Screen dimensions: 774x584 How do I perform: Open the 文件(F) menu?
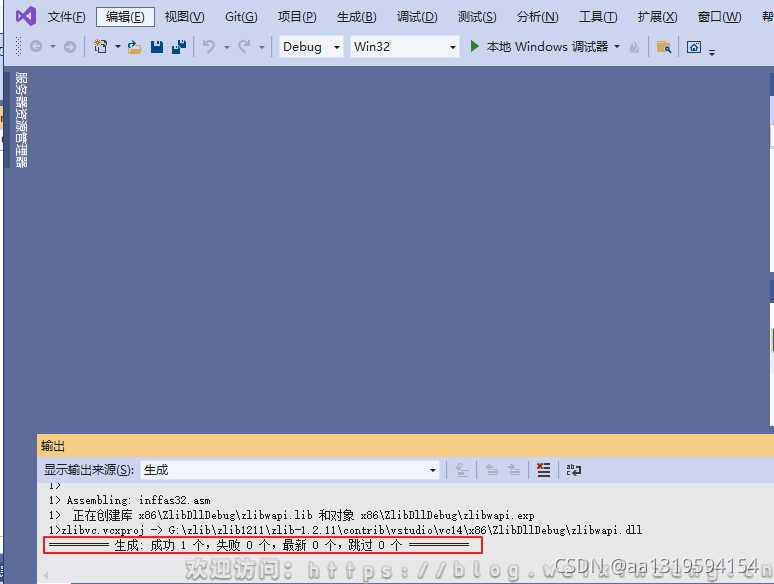pyautogui.click(x=66, y=17)
